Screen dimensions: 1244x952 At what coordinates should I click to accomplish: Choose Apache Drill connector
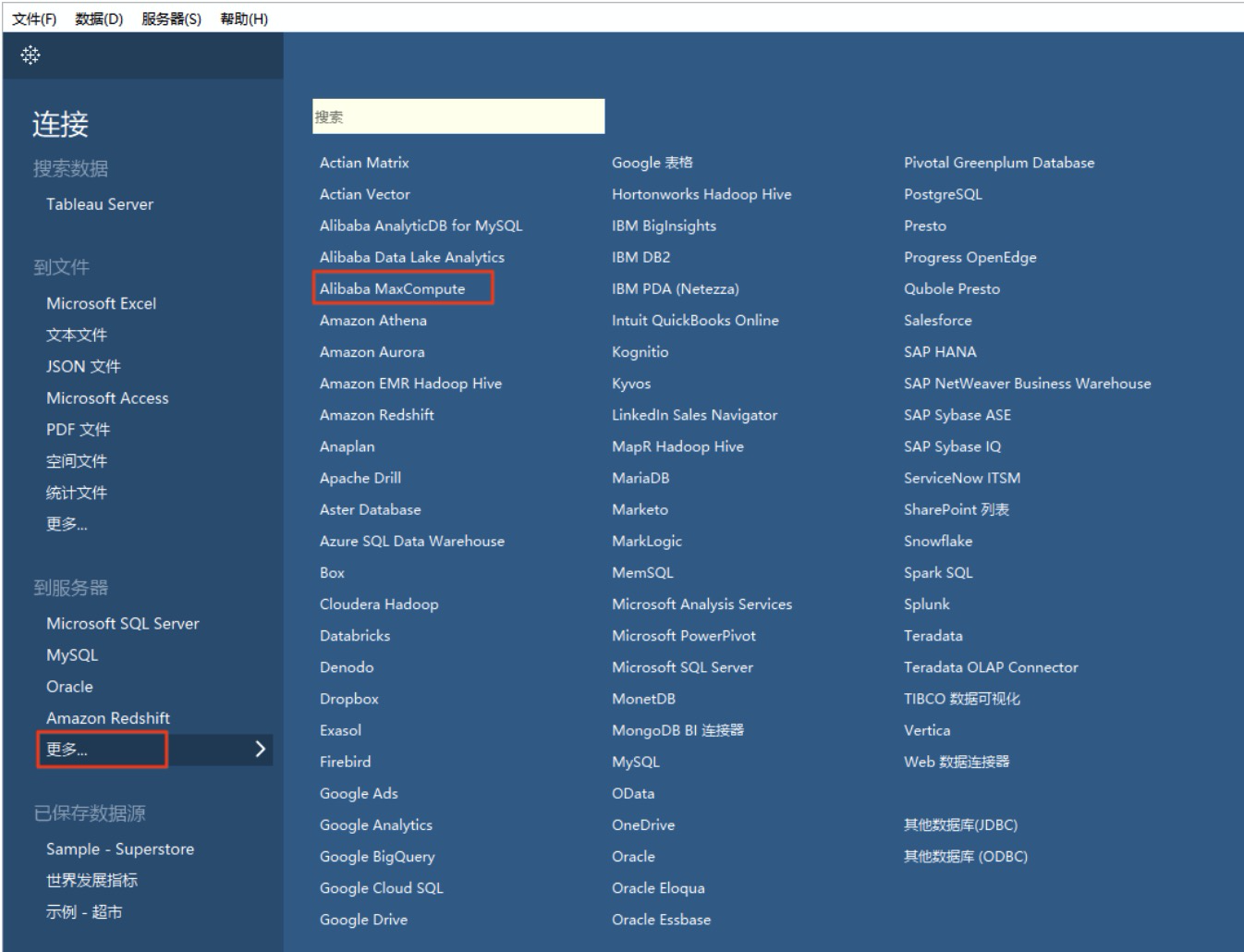[x=360, y=478]
